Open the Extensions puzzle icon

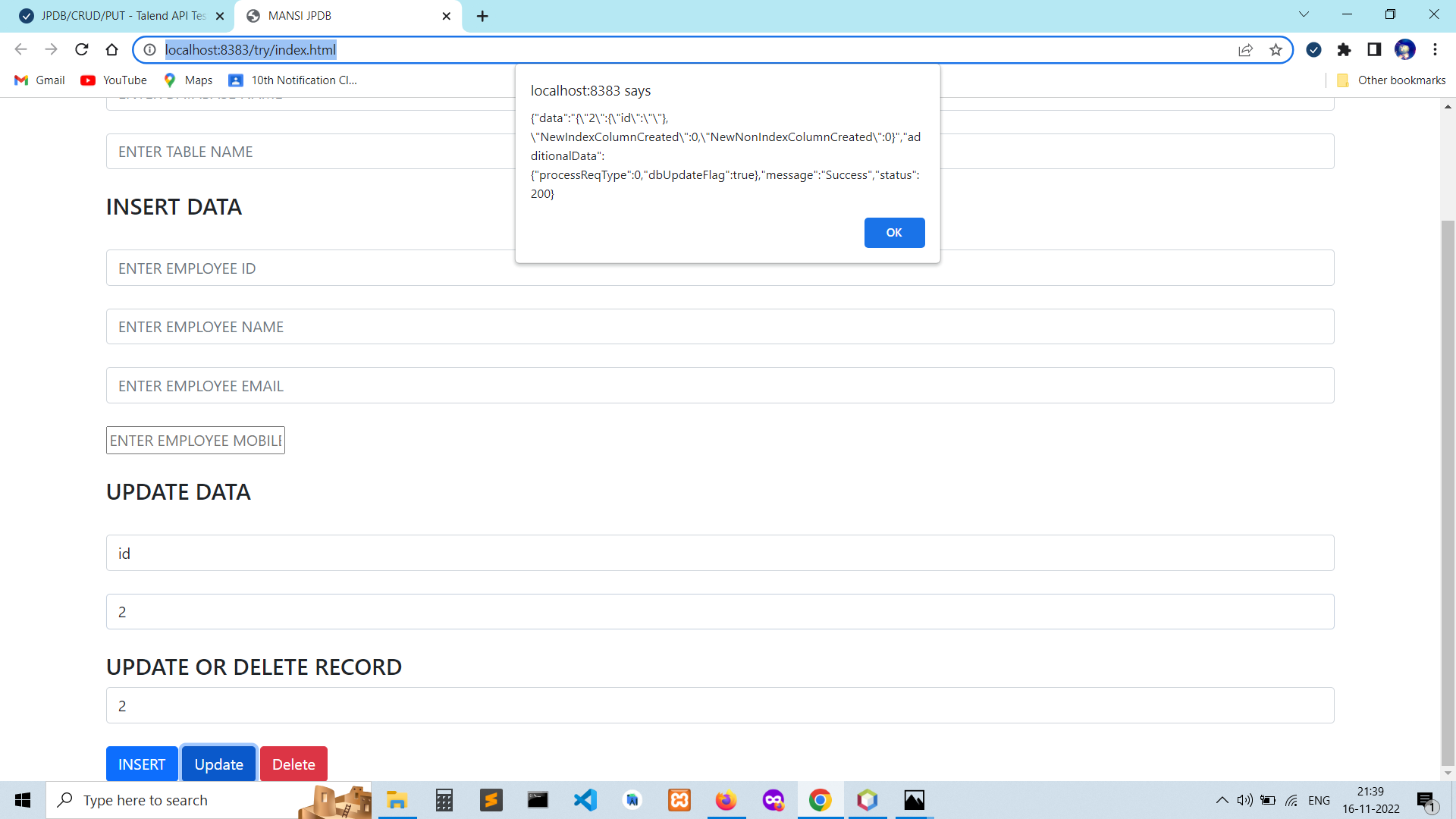(1345, 50)
